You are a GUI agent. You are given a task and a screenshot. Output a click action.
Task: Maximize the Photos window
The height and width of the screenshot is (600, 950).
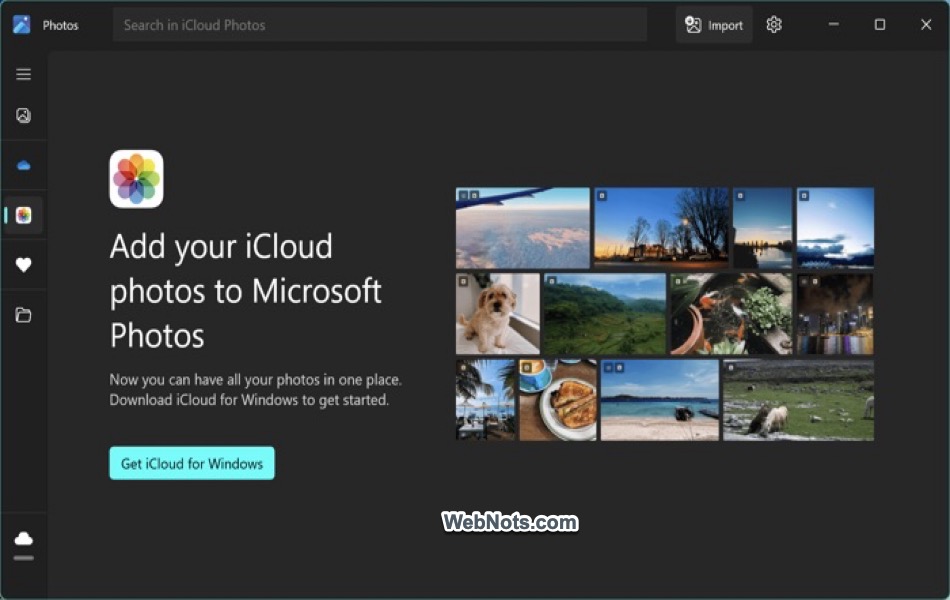coord(880,25)
